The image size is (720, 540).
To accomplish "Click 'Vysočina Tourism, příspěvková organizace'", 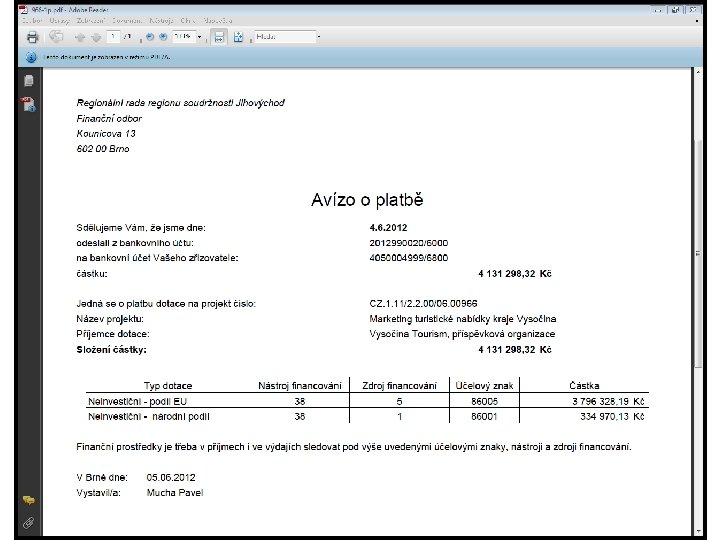I will point(462,334).
